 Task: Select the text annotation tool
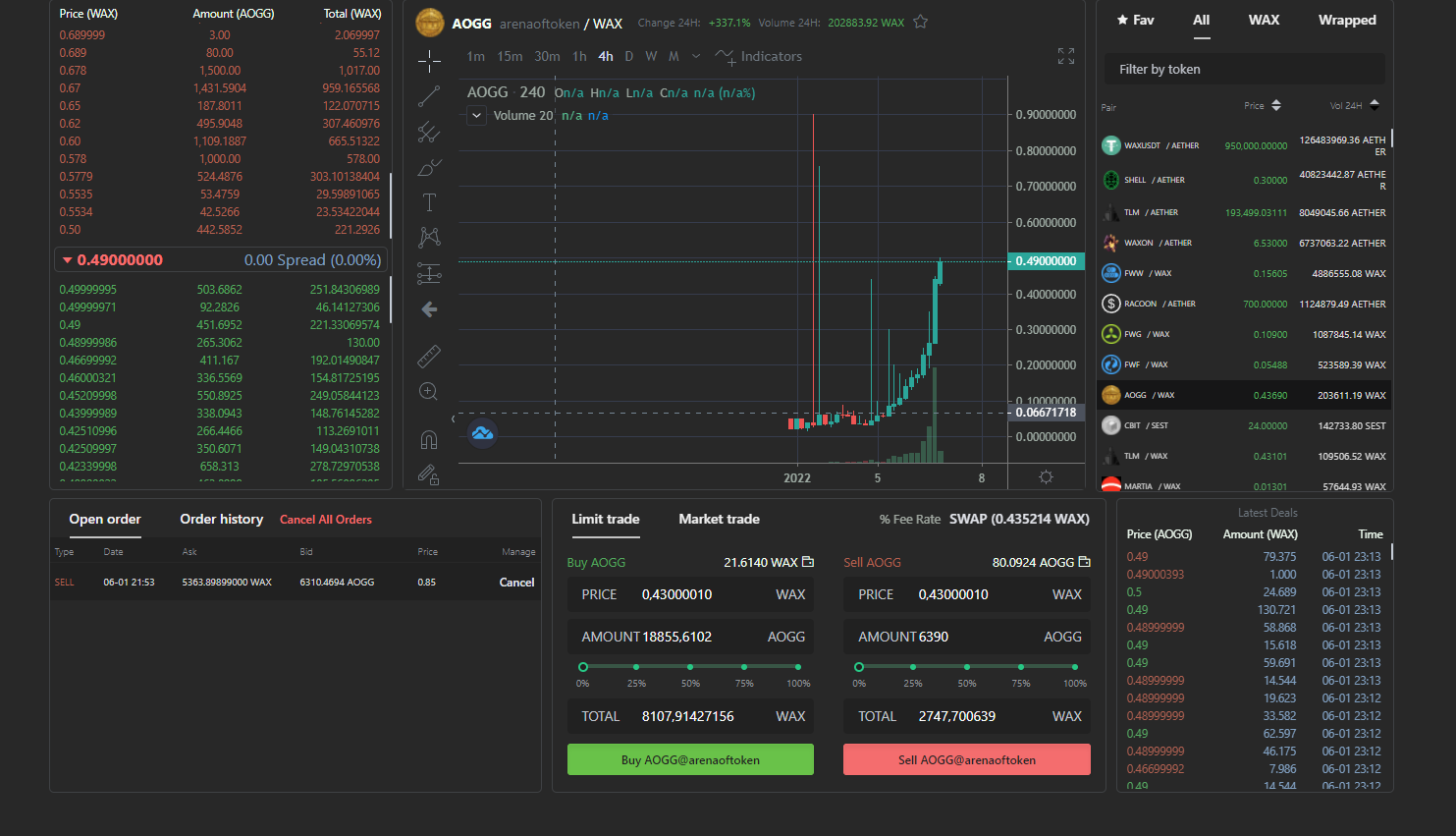click(429, 202)
